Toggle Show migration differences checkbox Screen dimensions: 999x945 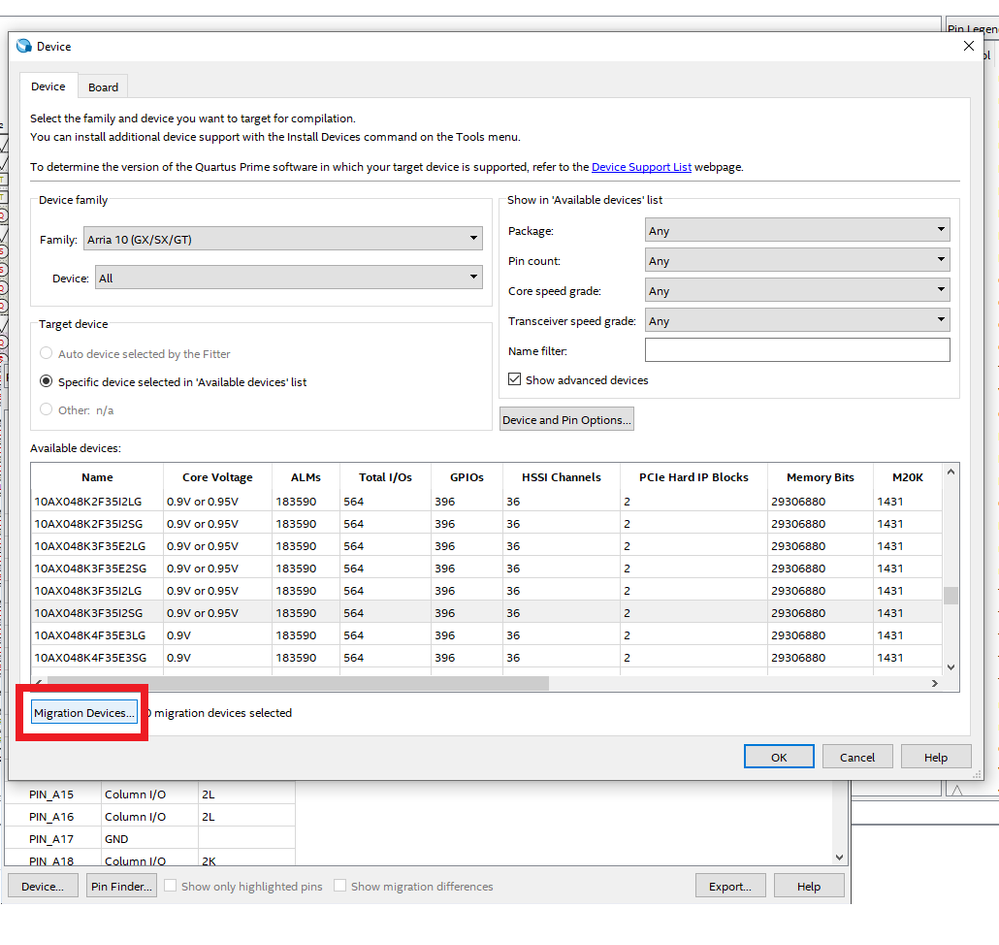click(340, 886)
